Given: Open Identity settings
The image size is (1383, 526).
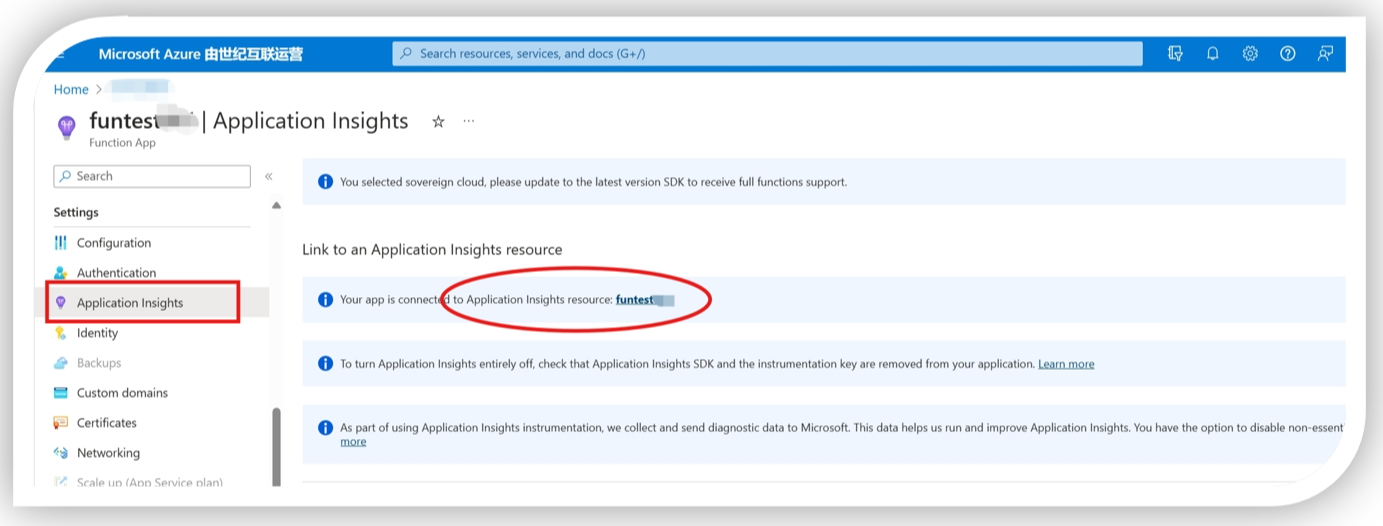Looking at the screenshot, I should (x=97, y=333).
